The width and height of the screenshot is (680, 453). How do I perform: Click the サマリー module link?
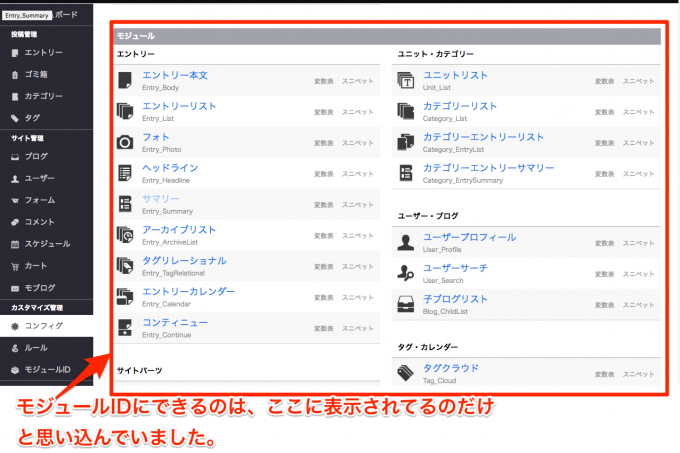click(162, 199)
